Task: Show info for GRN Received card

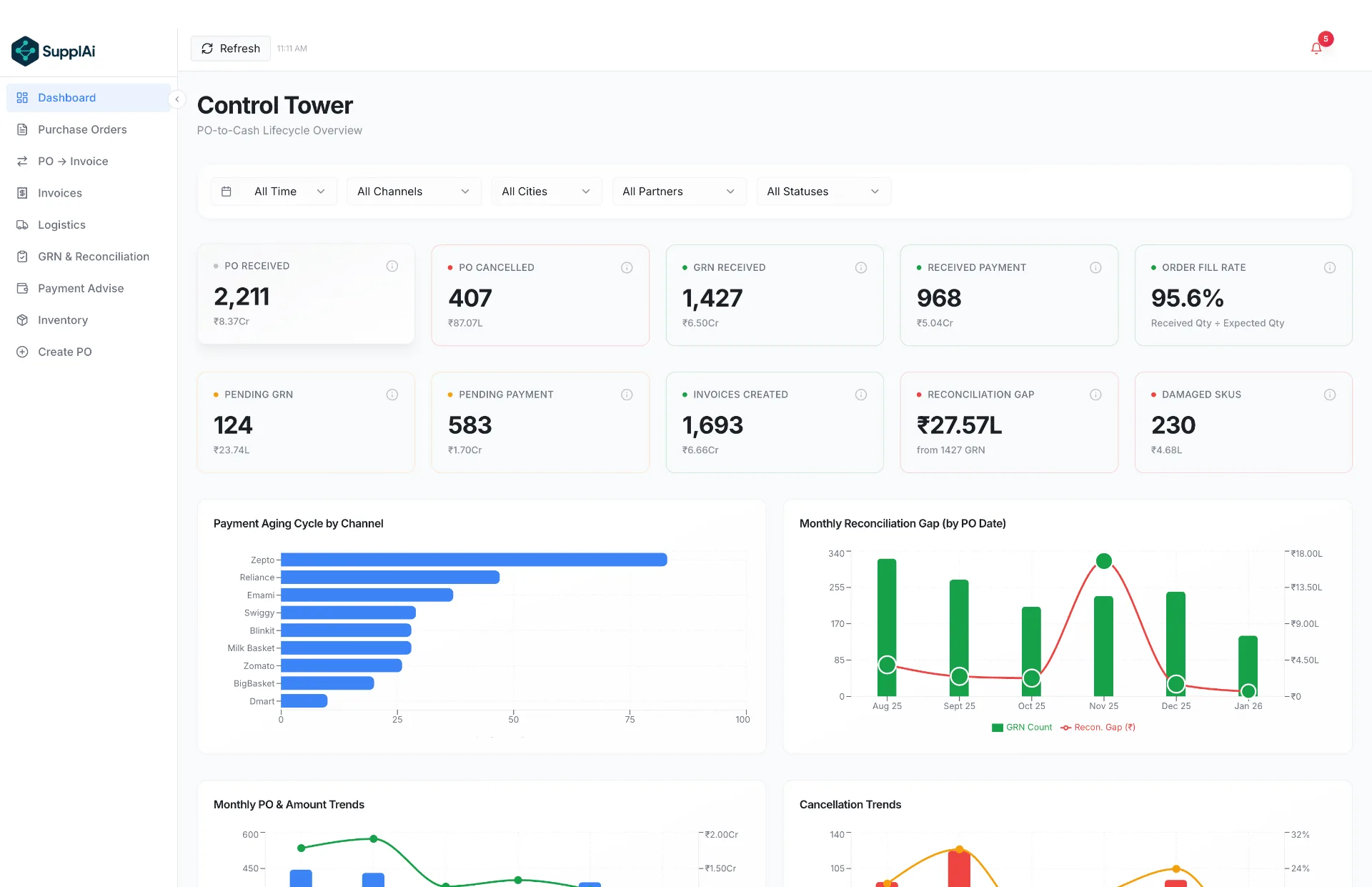Action: click(861, 267)
